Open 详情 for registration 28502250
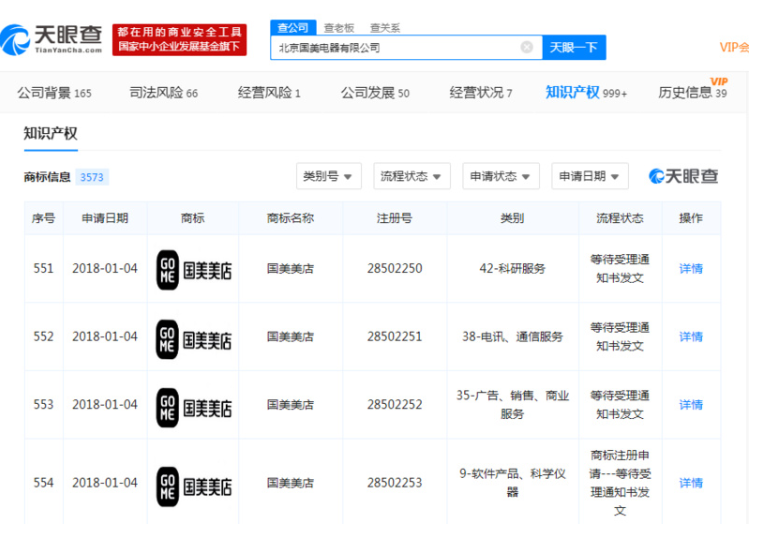Viewport: 779px width, 534px height. point(691,269)
